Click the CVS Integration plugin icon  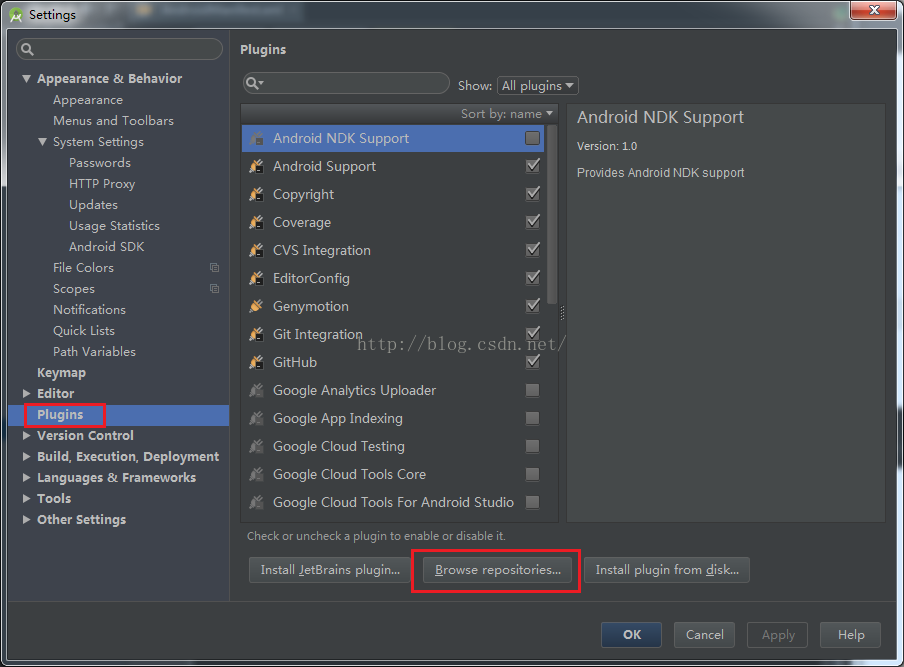[257, 250]
